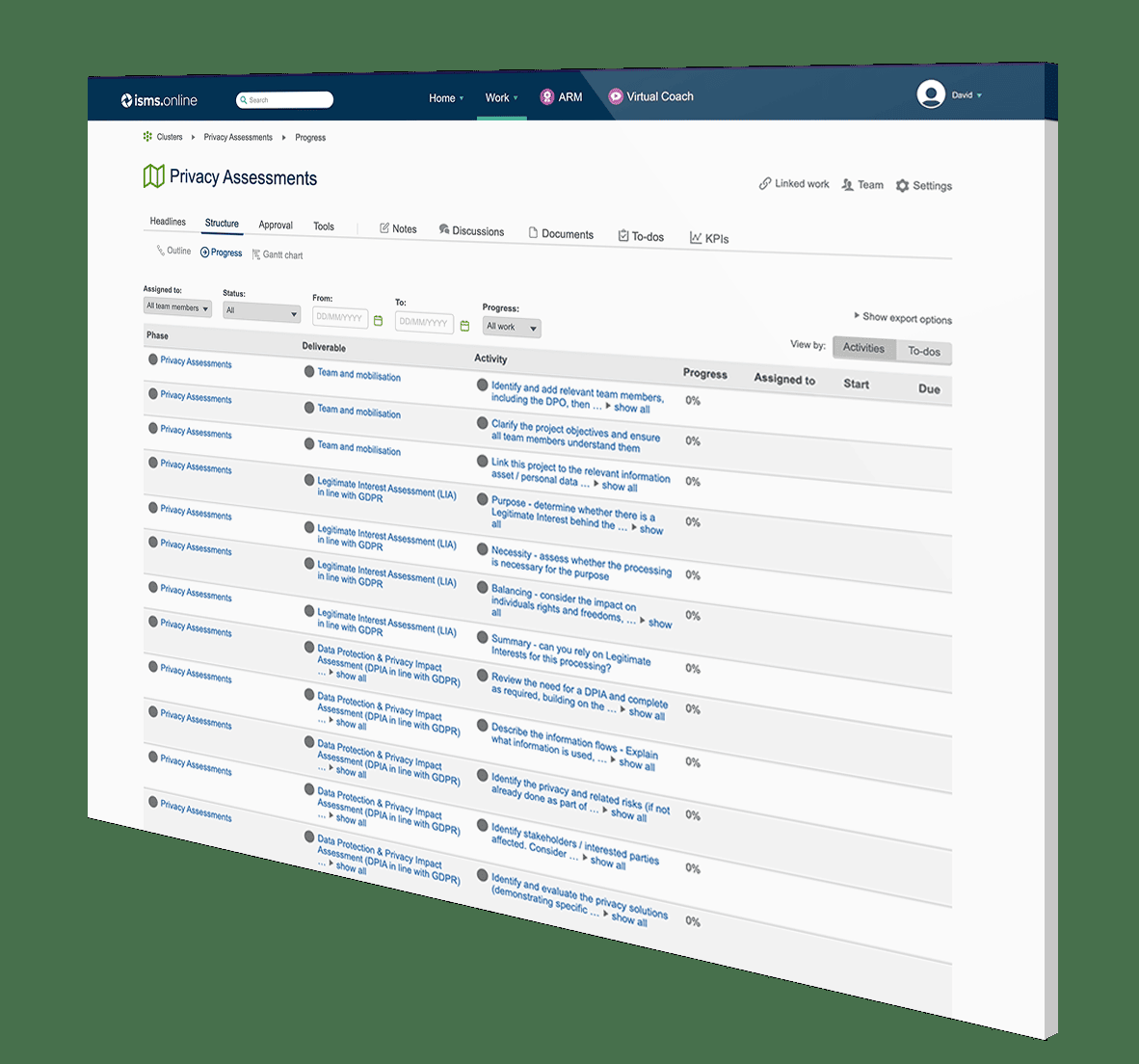Click the Team people icon

tap(848, 184)
